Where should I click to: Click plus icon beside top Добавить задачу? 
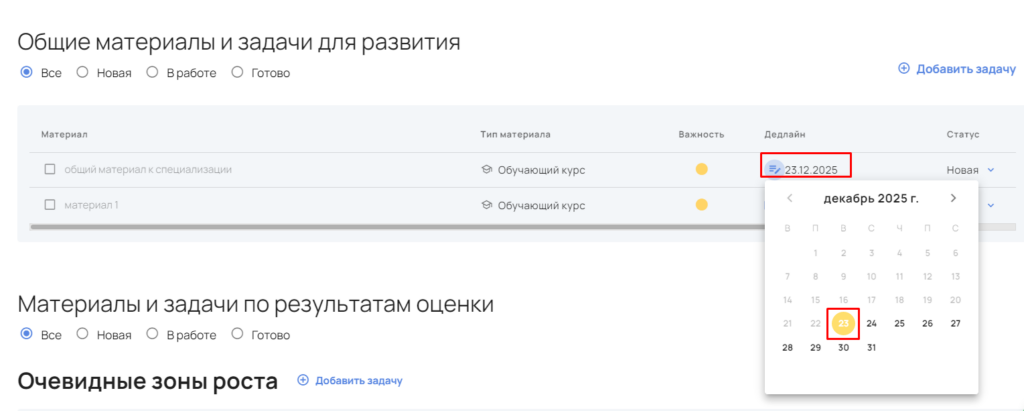[x=904, y=68]
